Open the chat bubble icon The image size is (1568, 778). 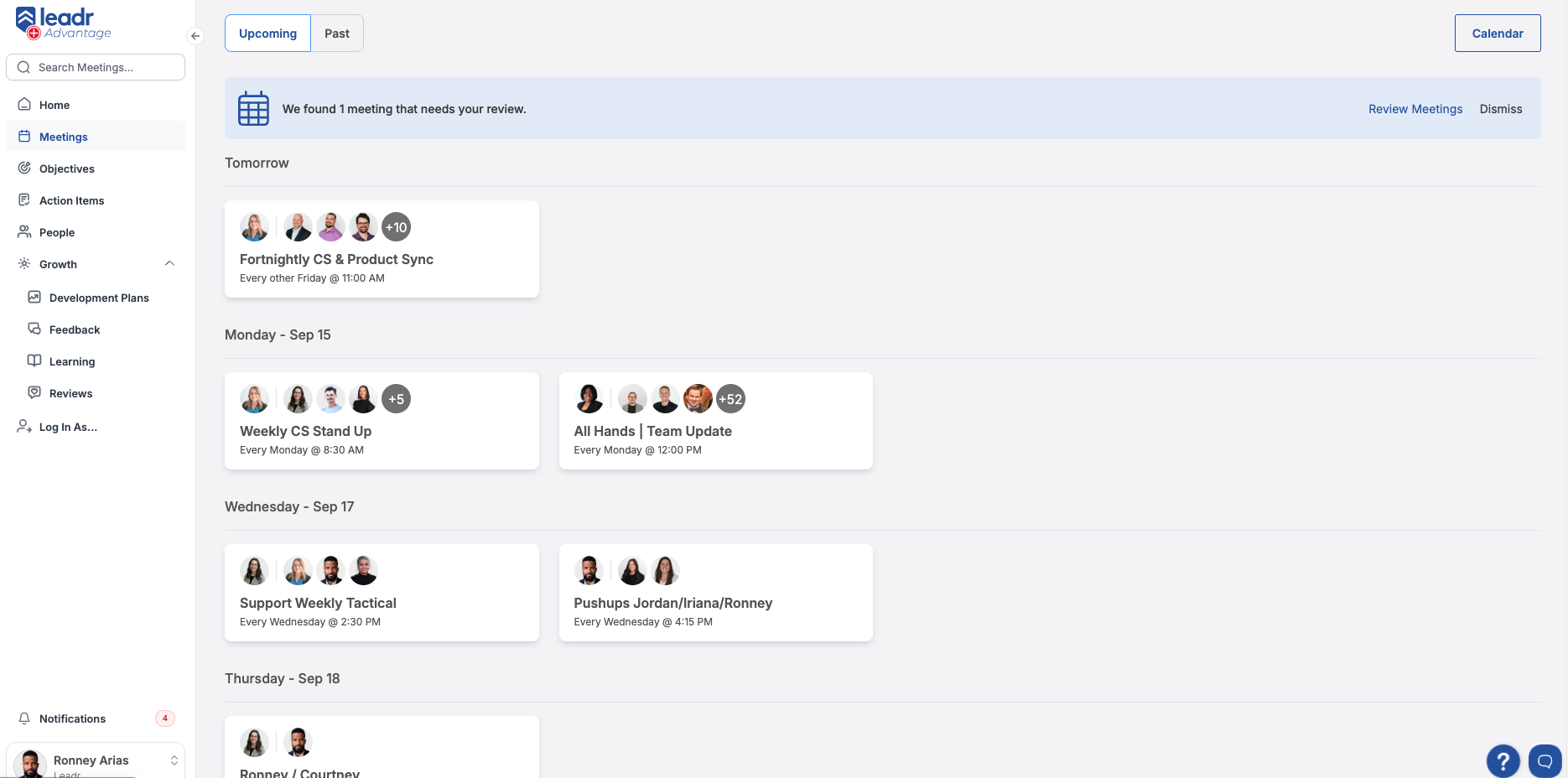pyautogui.click(x=1545, y=760)
